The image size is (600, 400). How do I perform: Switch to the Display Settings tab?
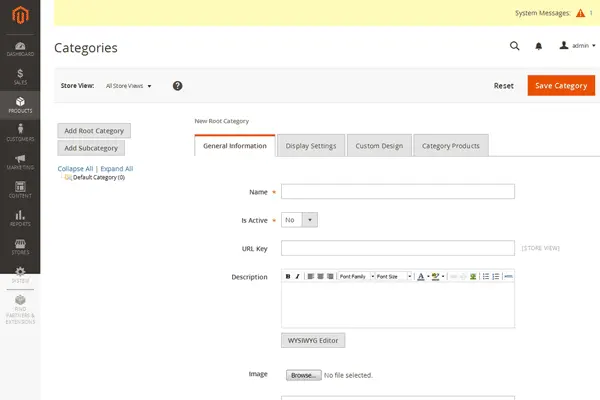(x=311, y=146)
